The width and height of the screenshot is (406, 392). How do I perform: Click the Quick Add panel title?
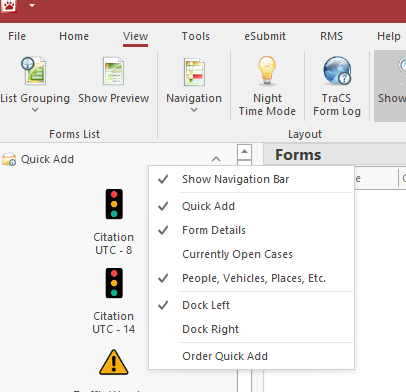pos(47,159)
